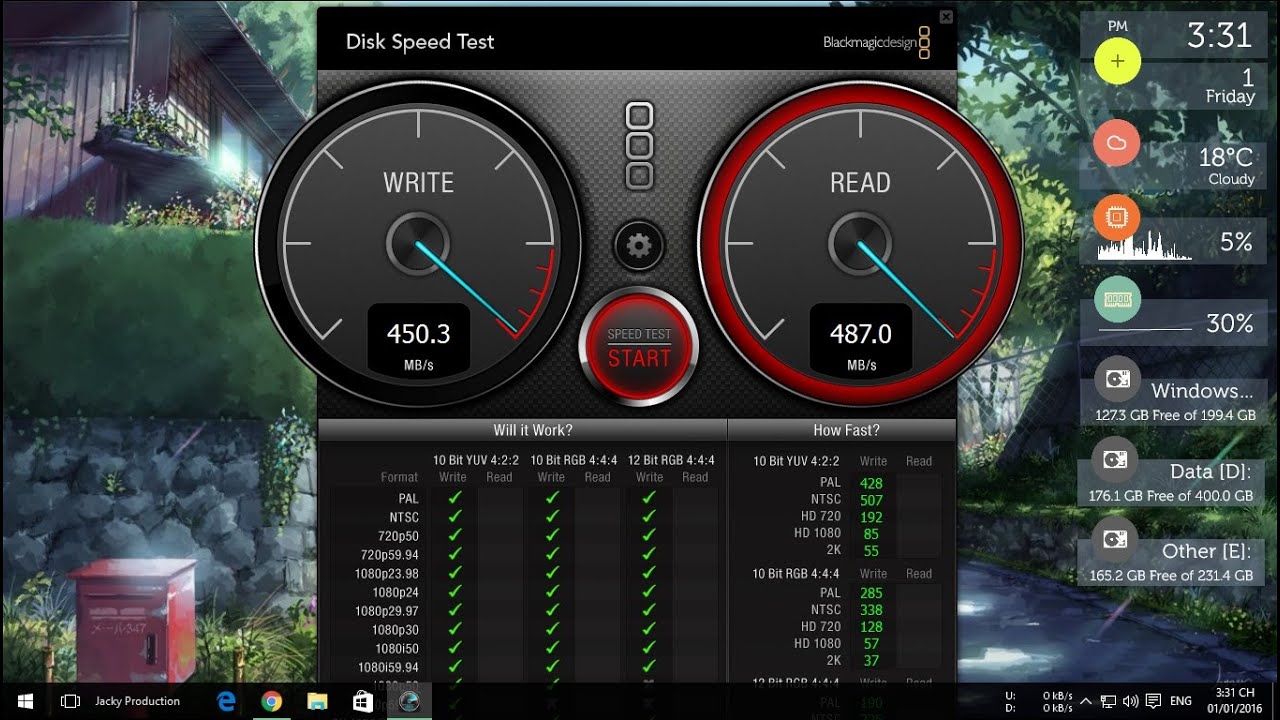Click 720p50 write checkmark under 12 Bit RGB
Viewport: 1280px width, 720px height.
pyautogui.click(x=649, y=535)
